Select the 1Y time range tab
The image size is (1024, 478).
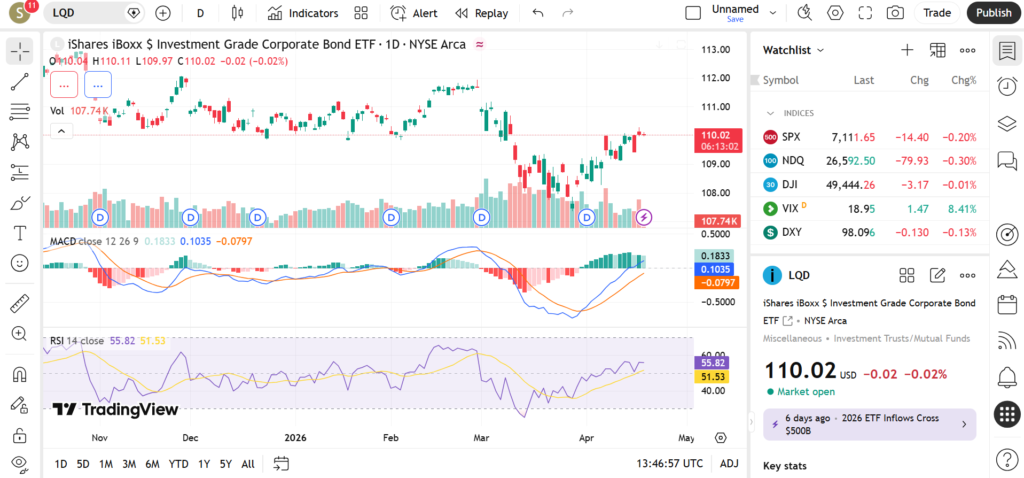coord(204,464)
